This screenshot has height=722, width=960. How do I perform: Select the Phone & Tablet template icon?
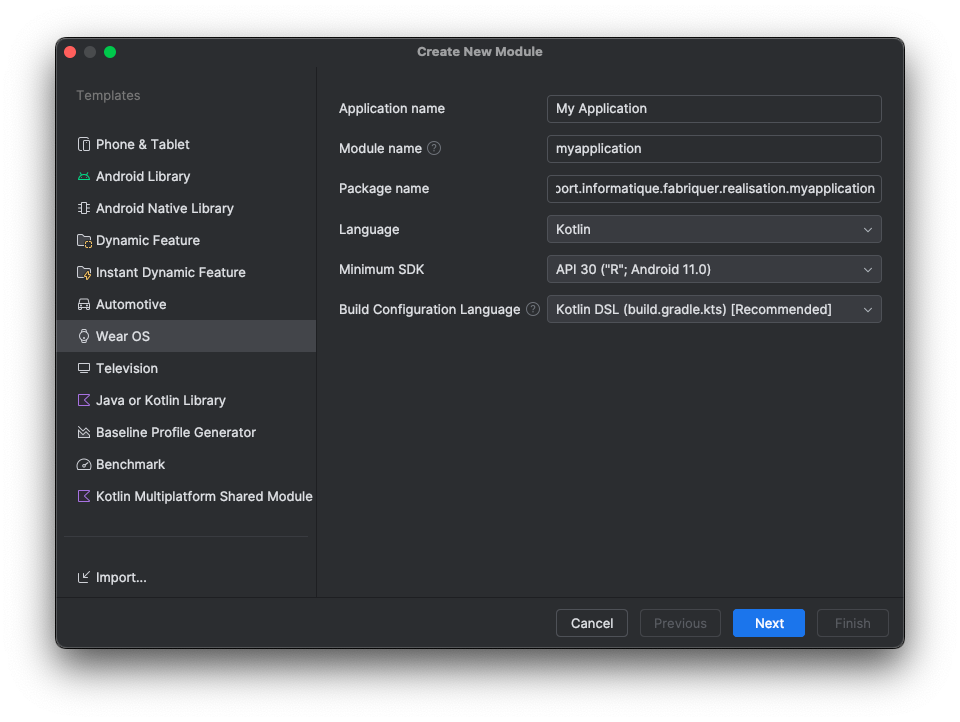[83, 144]
